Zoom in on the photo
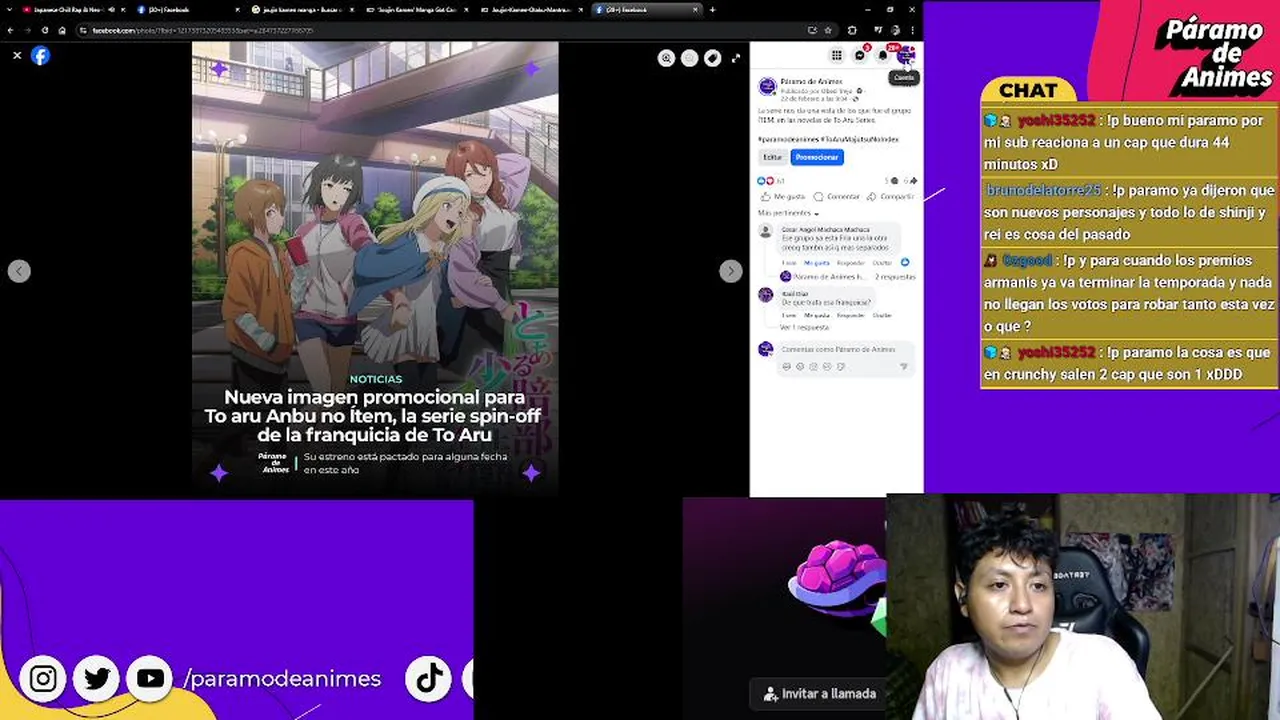 (x=666, y=58)
